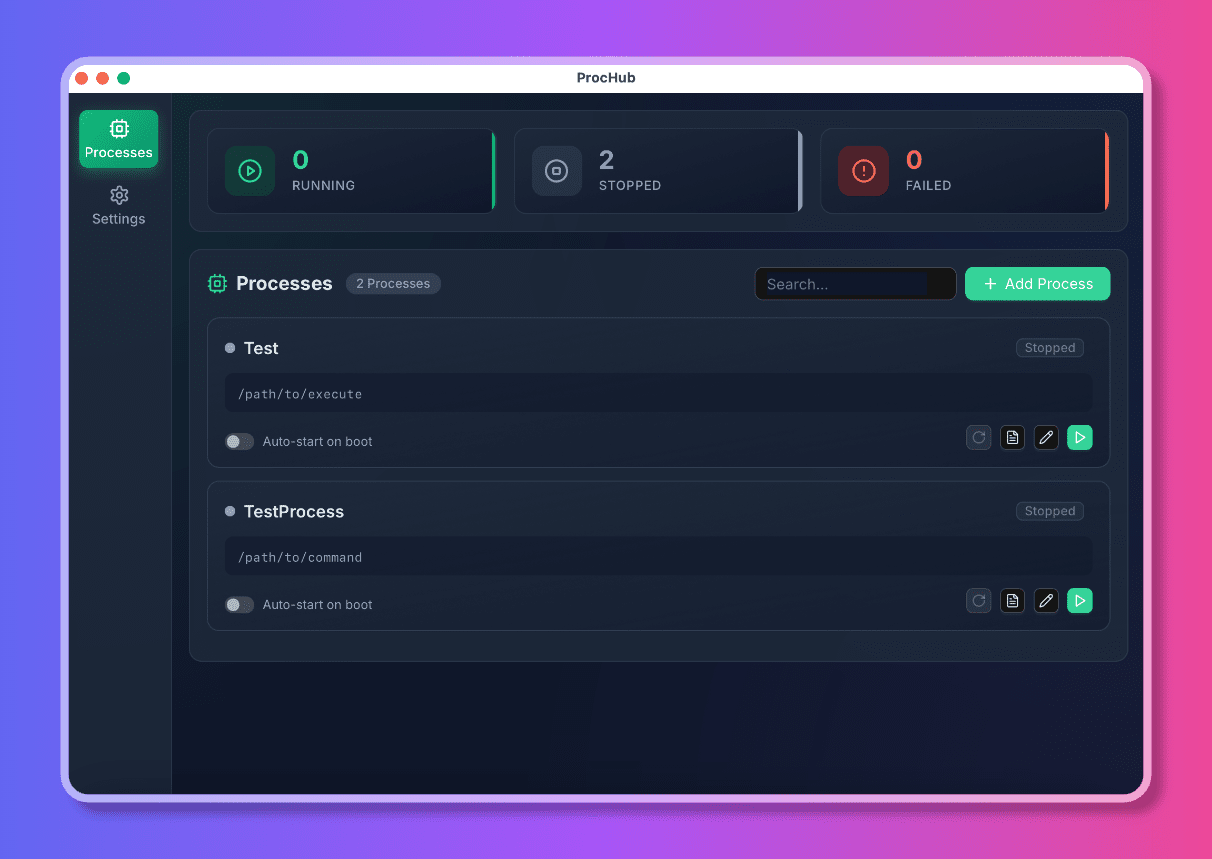The height and width of the screenshot is (859, 1212).
Task: Click the stop square icon on Stopped card
Action: [x=557, y=171]
